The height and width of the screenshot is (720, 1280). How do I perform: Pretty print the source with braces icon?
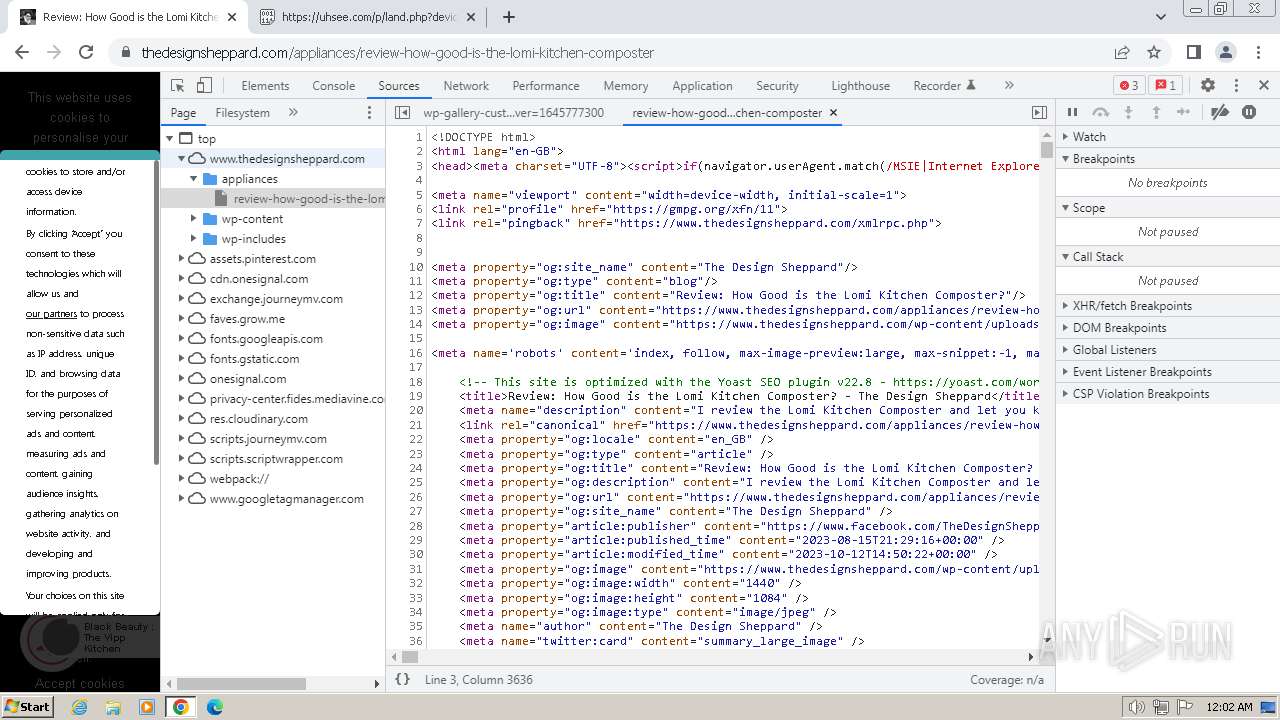pyautogui.click(x=402, y=679)
